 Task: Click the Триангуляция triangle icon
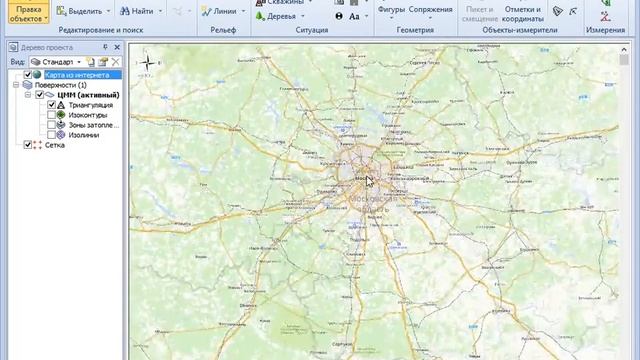[x=61, y=105]
